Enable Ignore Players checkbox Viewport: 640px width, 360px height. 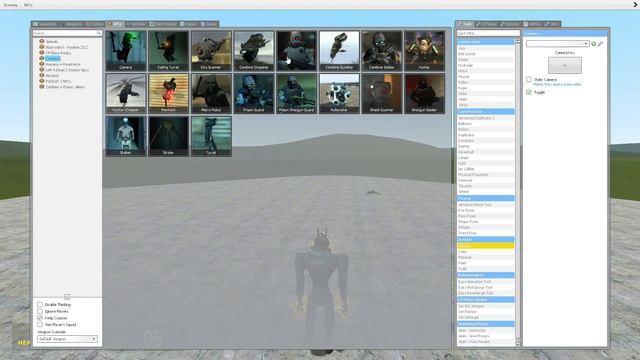pyautogui.click(x=40, y=311)
